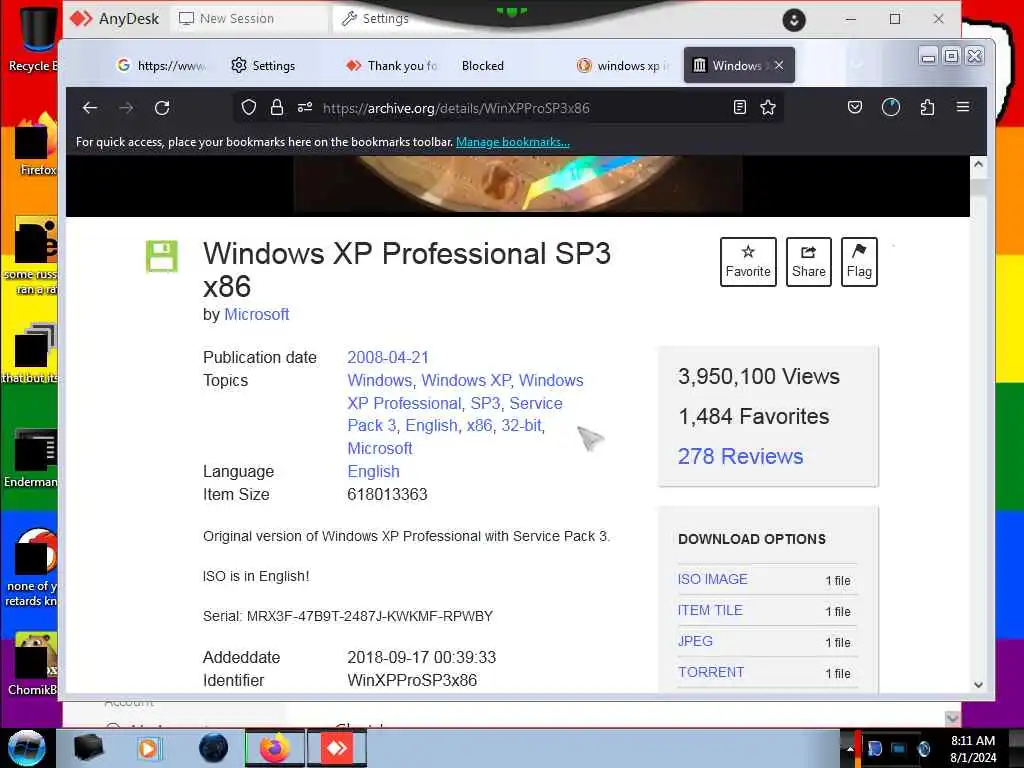Open the Enderman desktop icon
Image resolution: width=1024 pixels, height=768 pixels.
click(x=31, y=458)
